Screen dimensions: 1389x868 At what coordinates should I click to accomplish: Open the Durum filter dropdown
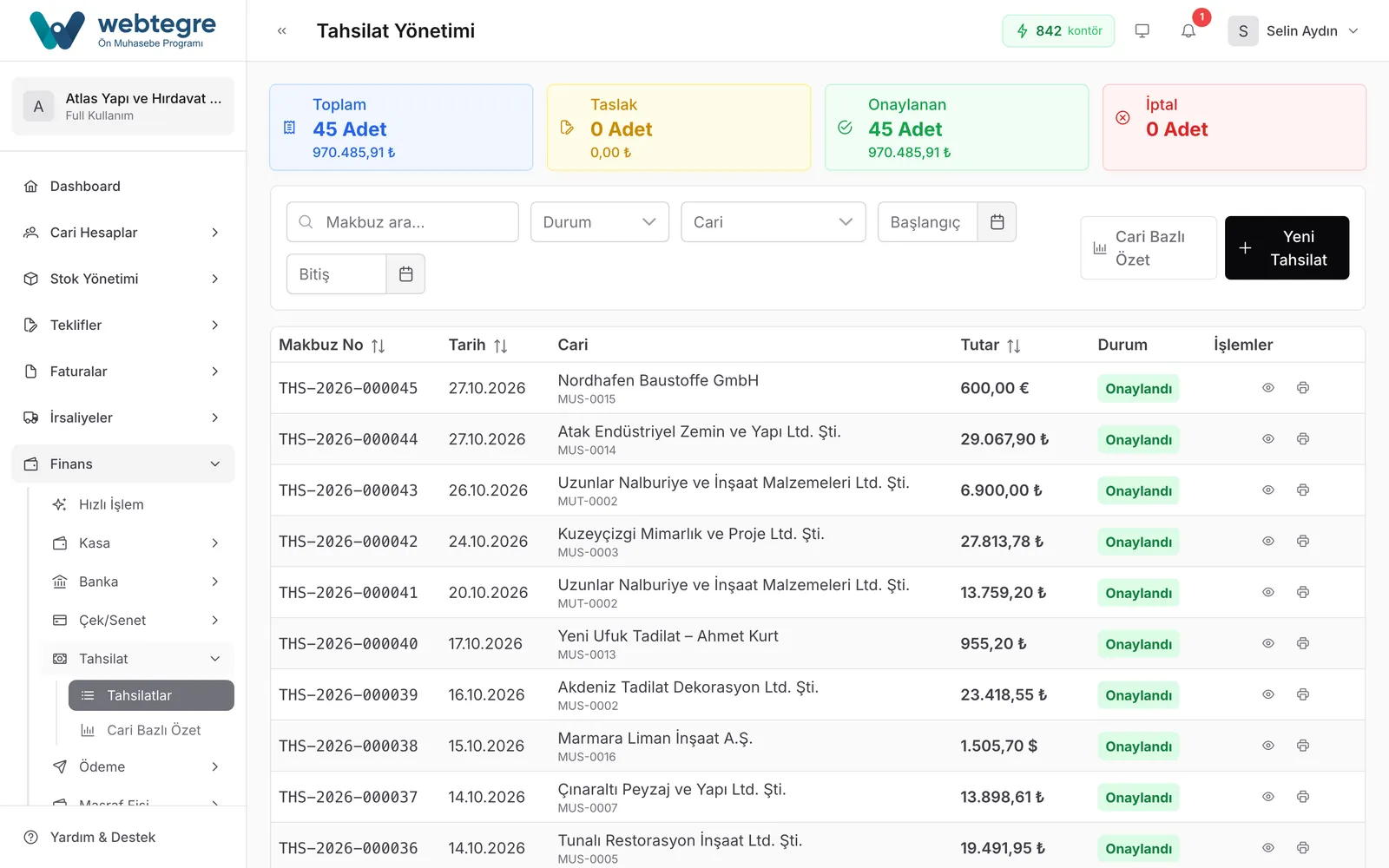pos(600,222)
